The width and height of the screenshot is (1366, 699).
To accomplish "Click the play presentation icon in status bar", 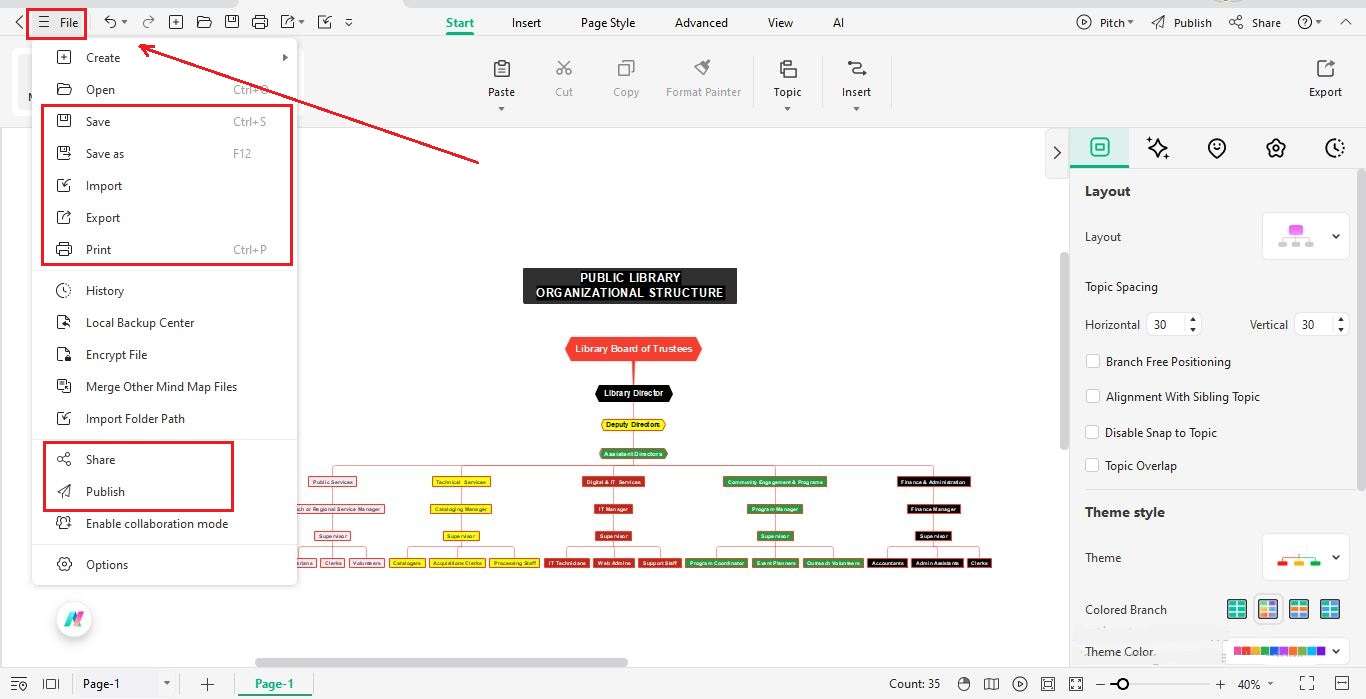I will (1020, 684).
